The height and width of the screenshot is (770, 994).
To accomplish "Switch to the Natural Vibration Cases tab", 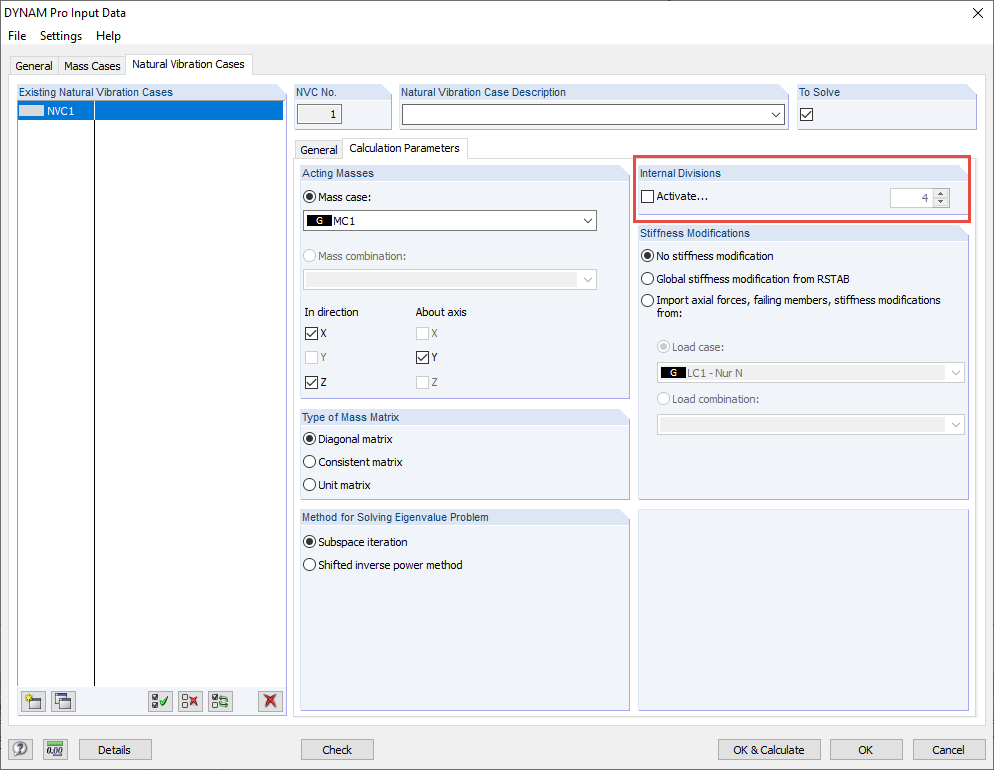I will [x=188, y=64].
